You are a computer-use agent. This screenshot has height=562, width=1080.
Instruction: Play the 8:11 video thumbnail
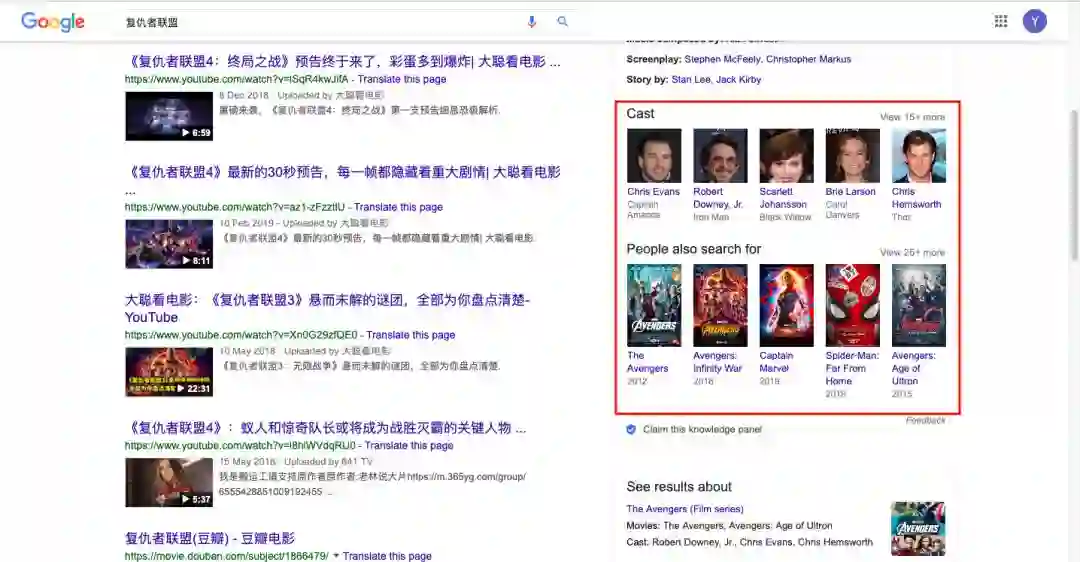tap(169, 244)
